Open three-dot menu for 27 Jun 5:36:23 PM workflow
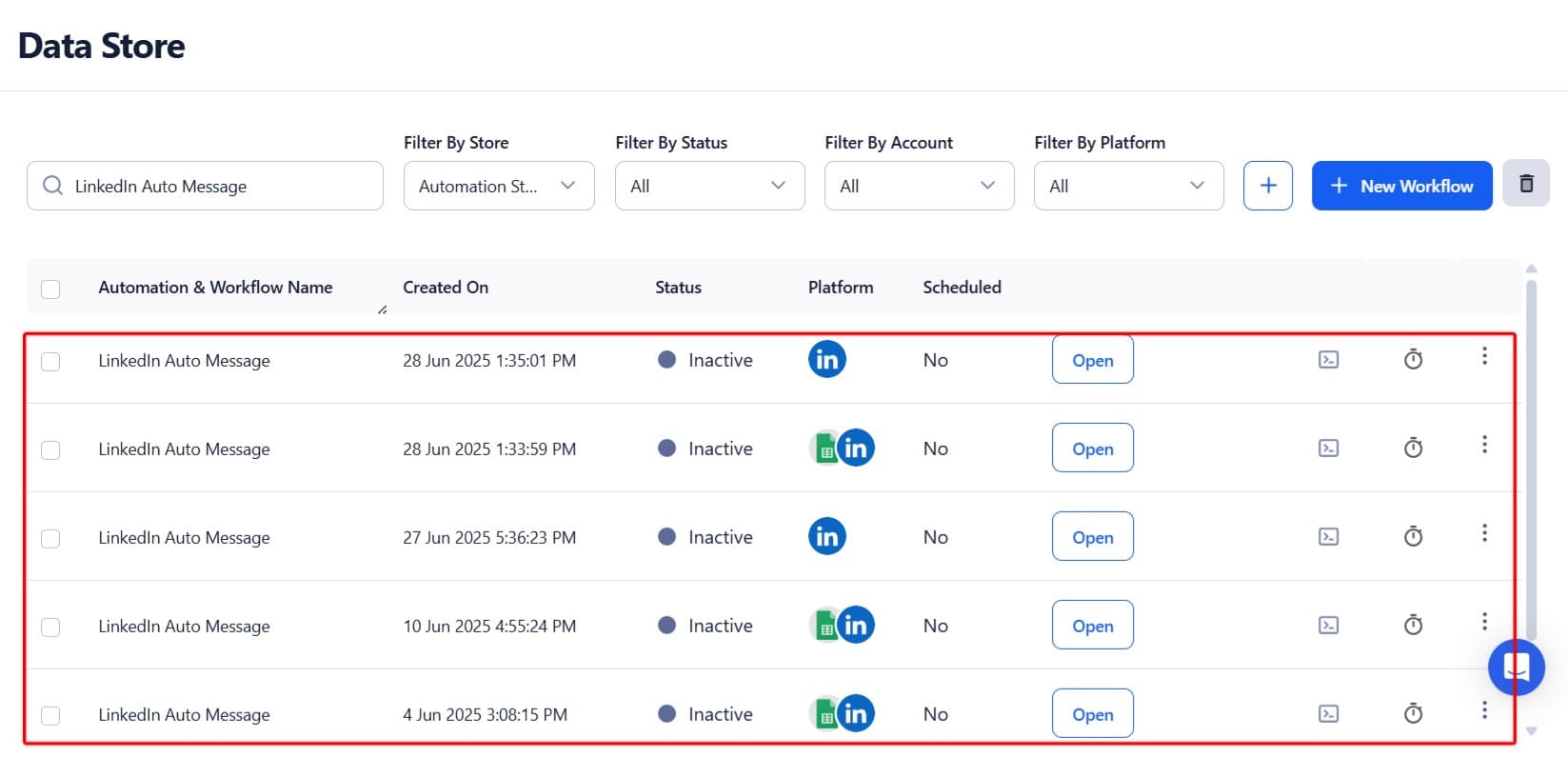This screenshot has width=1568, height=758. (1483, 534)
